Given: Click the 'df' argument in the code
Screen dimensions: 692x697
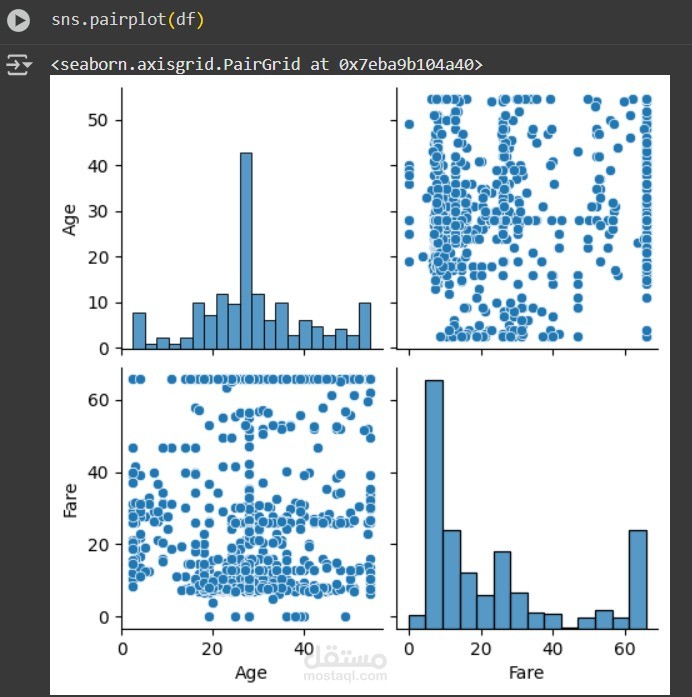Looking at the screenshot, I should 185,20.
